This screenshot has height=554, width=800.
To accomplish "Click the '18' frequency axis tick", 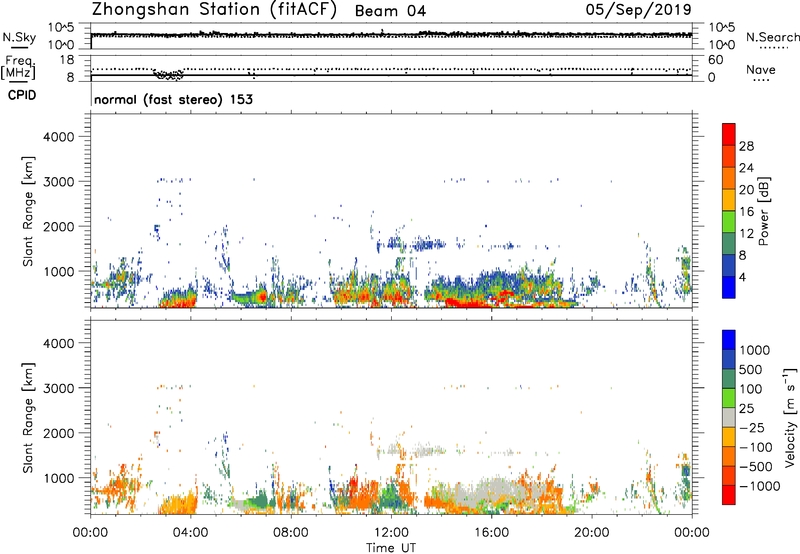I will click(67, 60).
